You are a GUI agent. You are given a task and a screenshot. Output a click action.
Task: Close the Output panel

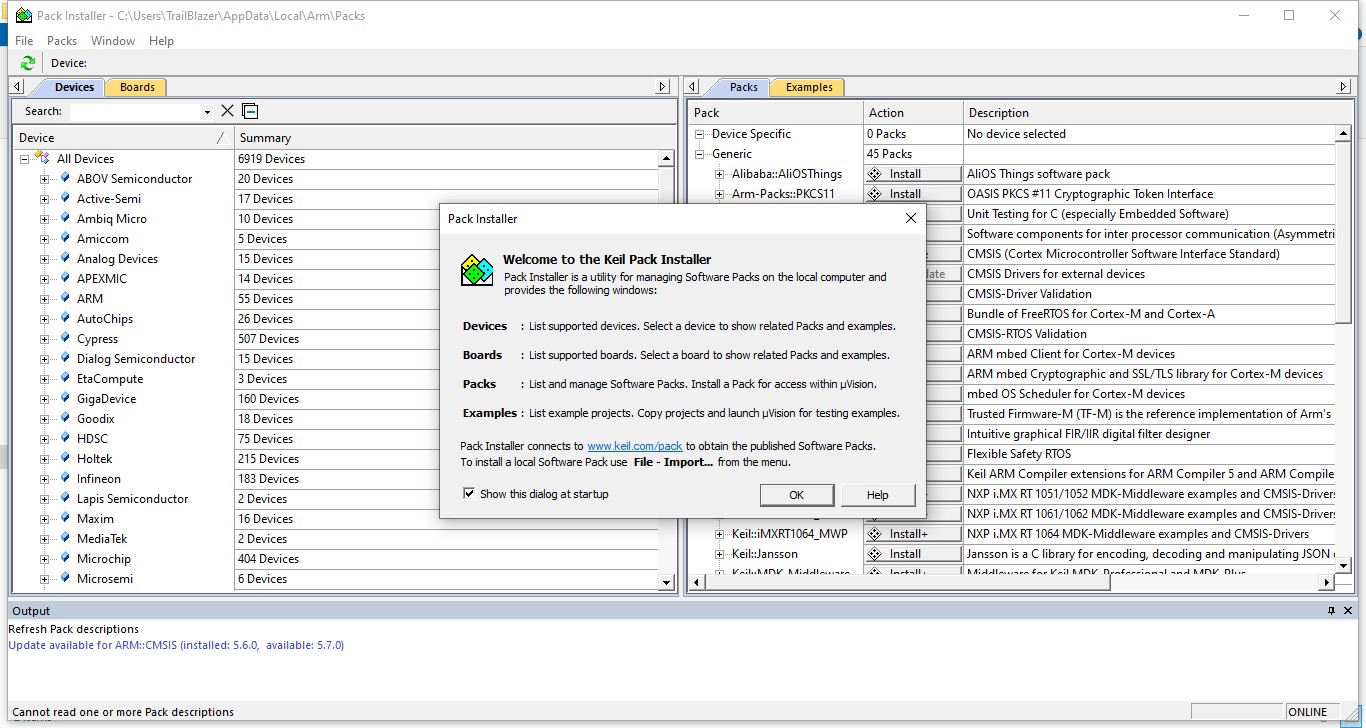click(1349, 610)
